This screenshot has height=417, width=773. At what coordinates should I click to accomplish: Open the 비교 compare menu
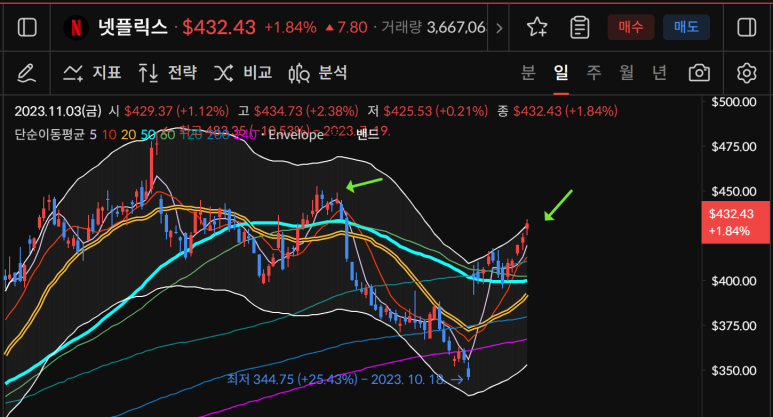(243, 73)
